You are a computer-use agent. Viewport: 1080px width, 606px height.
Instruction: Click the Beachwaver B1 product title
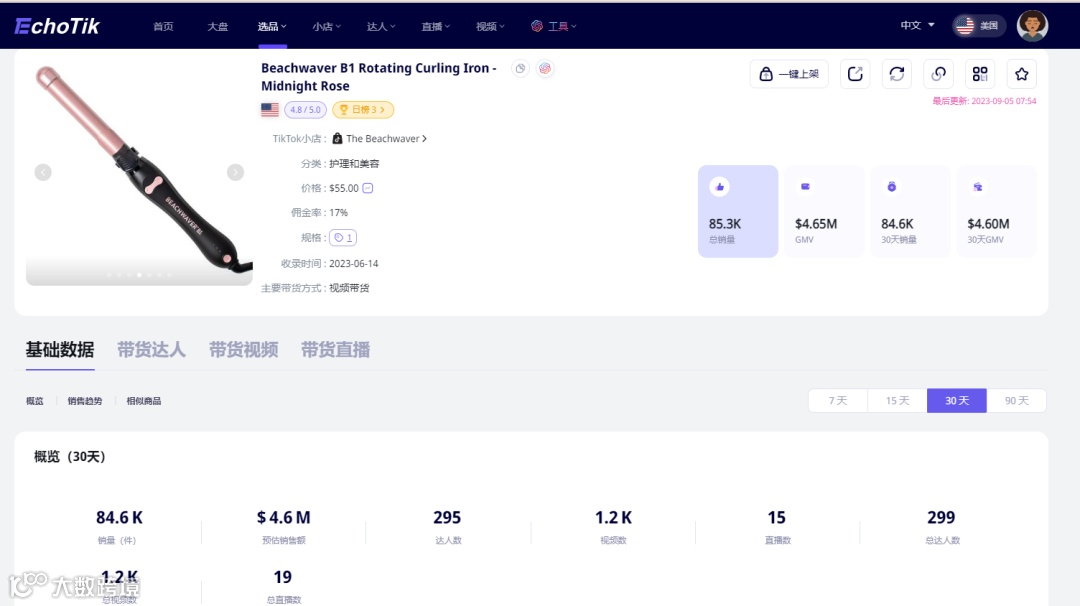tap(378, 76)
